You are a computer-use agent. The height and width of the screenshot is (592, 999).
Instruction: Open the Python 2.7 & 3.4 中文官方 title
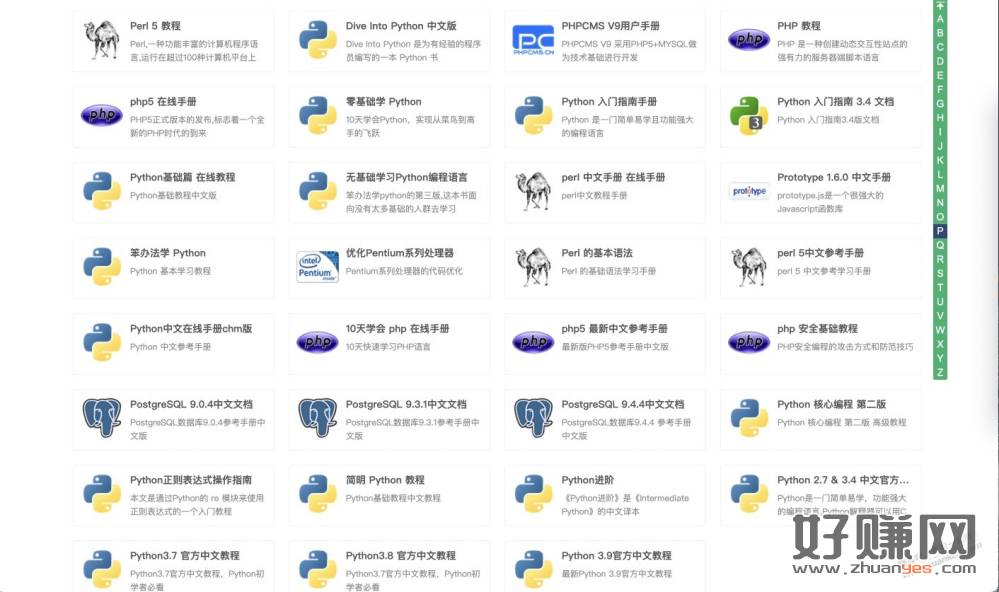click(x=843, y=480)
